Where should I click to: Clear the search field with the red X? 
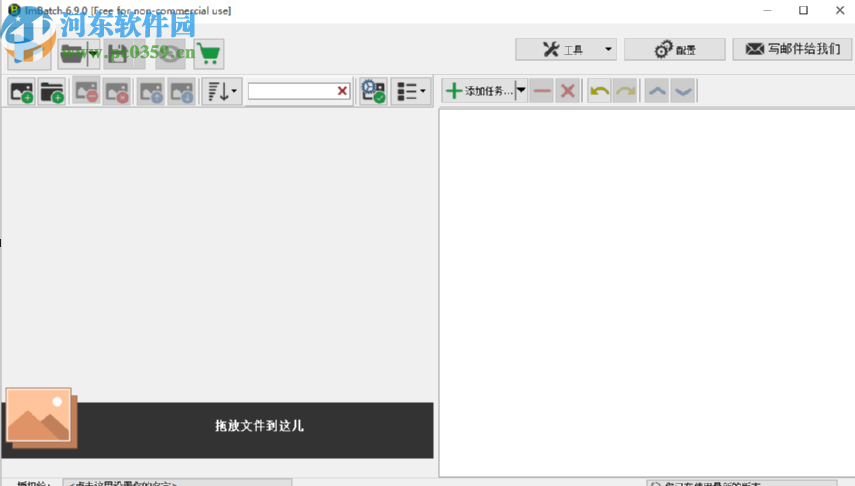pyautogui.click(x=342, y=91)
